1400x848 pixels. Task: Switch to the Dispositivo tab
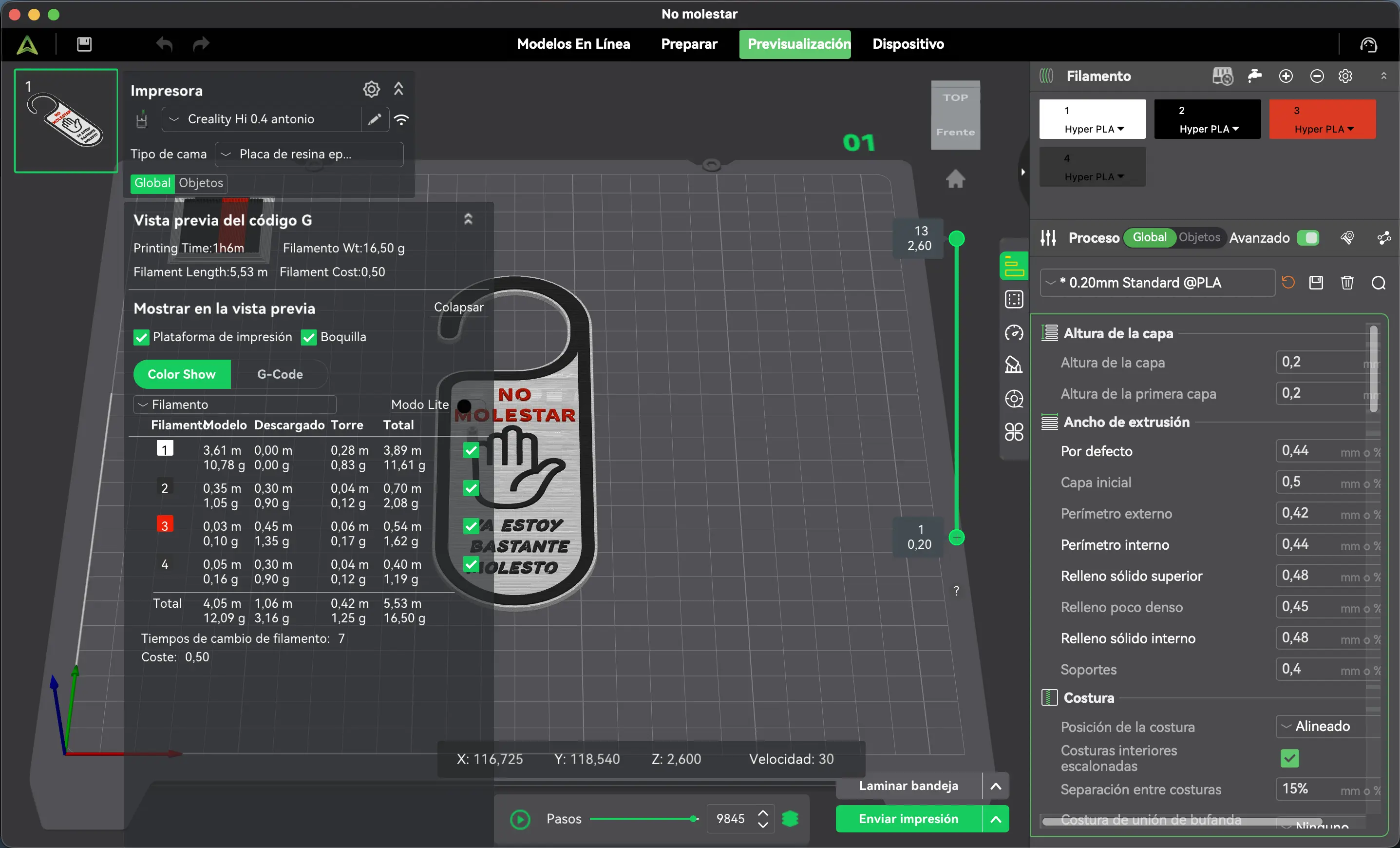click(908, 44)
